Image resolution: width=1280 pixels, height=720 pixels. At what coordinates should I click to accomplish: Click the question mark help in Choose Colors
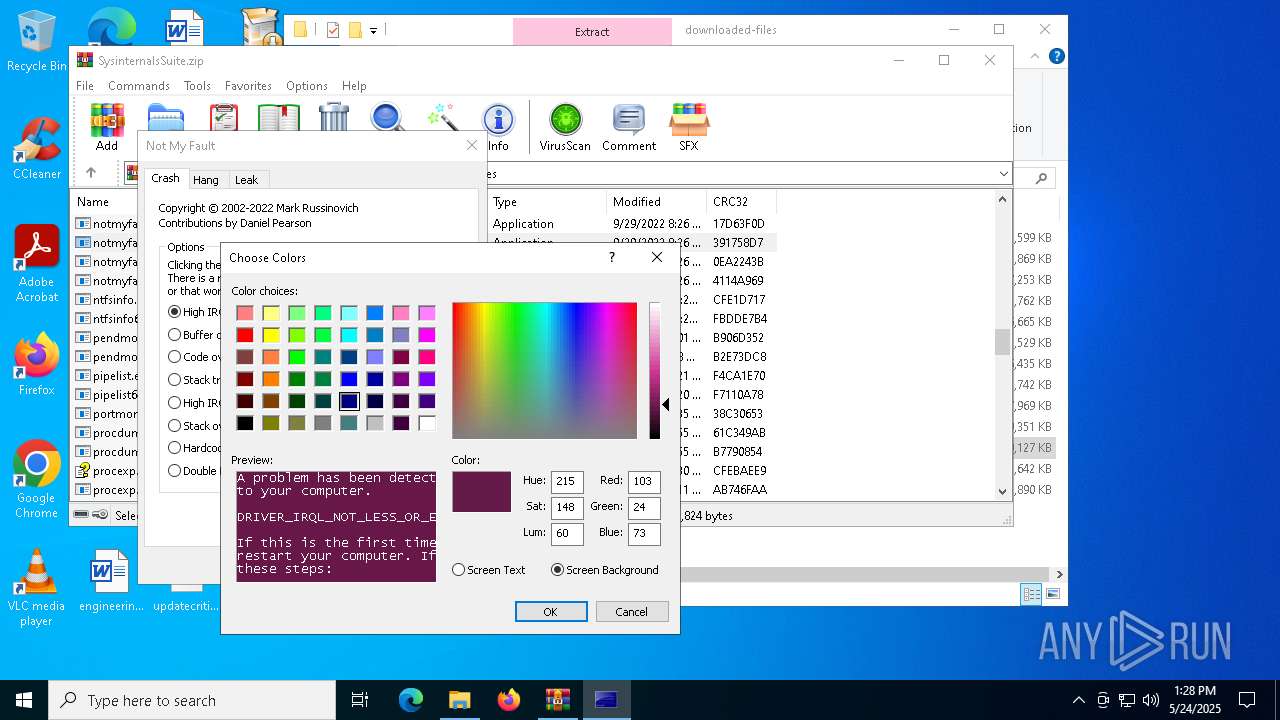(x=612, y=257)
